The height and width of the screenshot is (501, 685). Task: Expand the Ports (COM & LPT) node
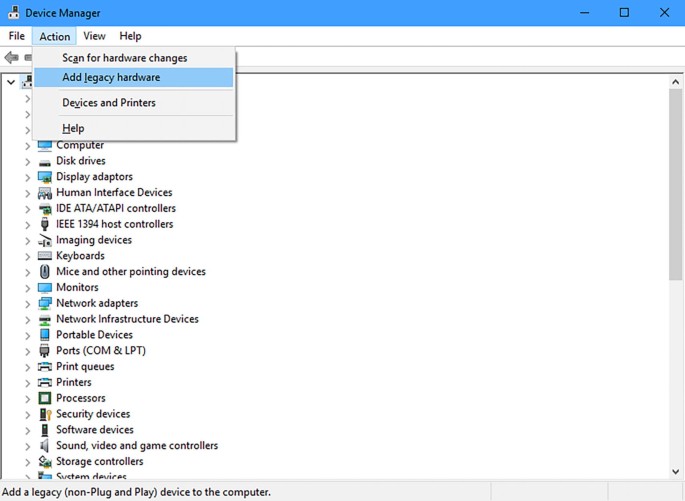(x=27, y=351)
